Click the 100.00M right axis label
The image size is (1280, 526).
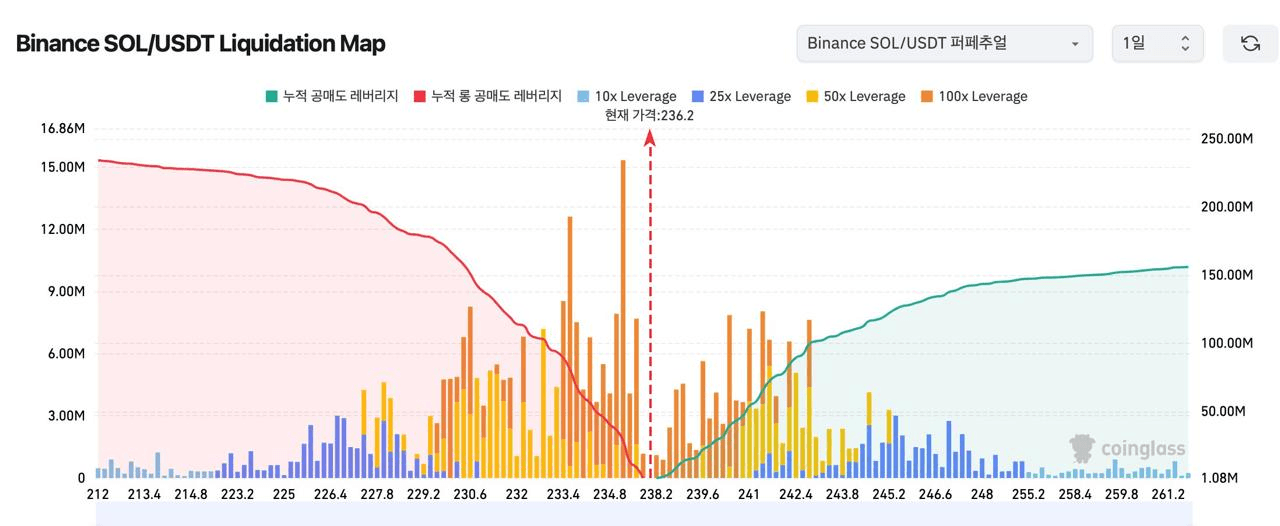(1226, 343)
